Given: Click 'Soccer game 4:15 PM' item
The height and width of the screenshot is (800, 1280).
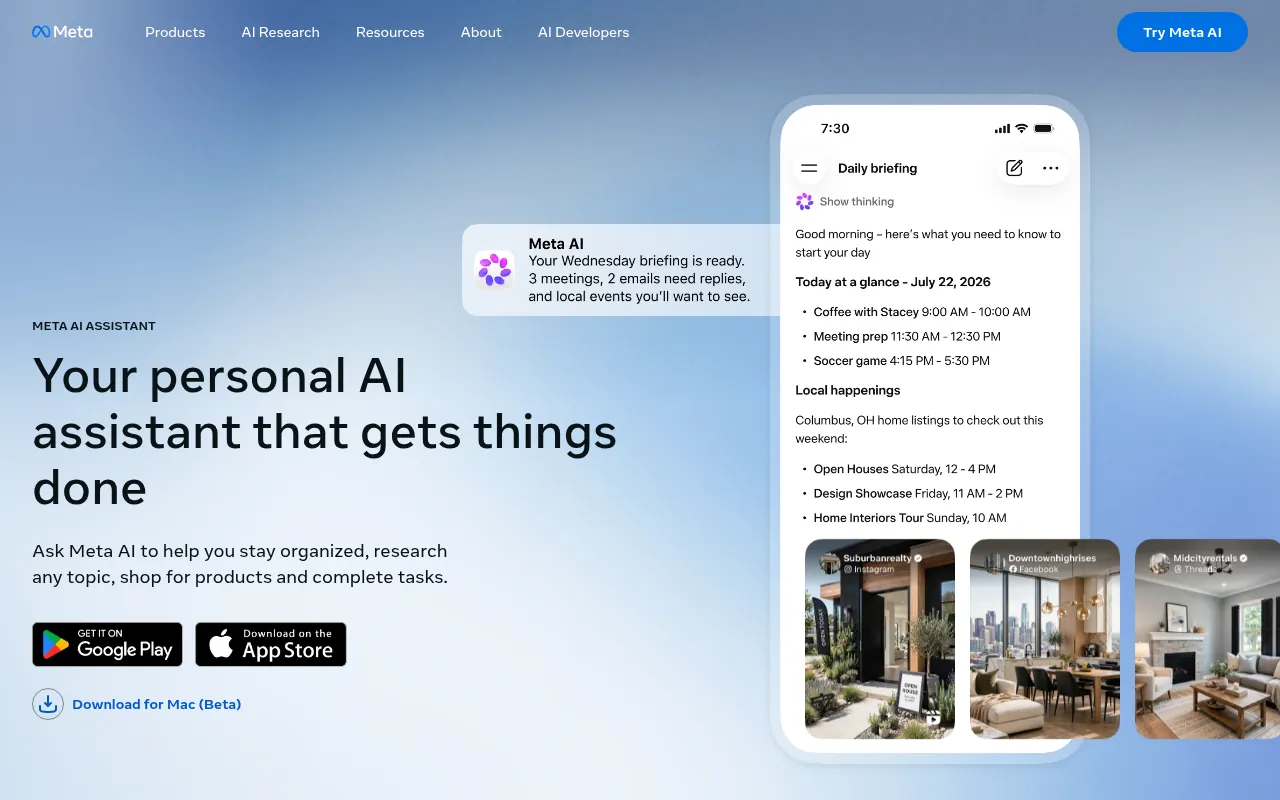Looking at the screenshot, I should [x=902, y=360].
